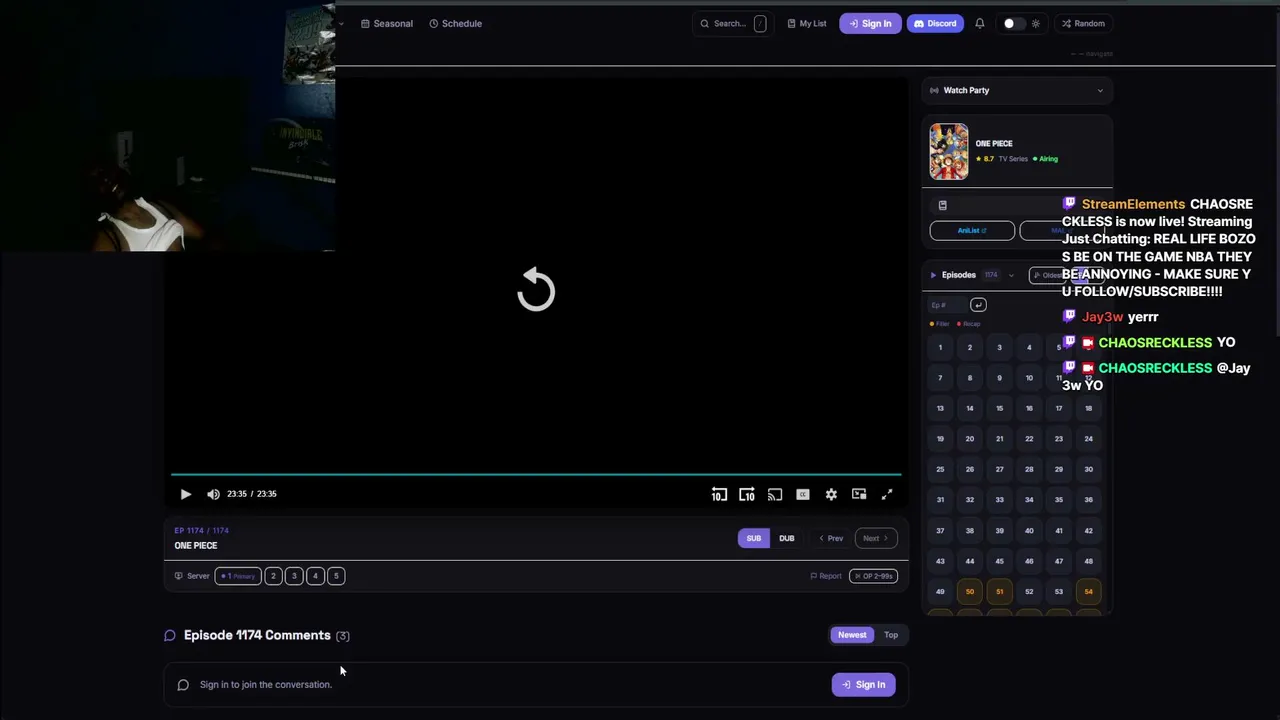Focus the Search box in the header

[x=732, y=23]
